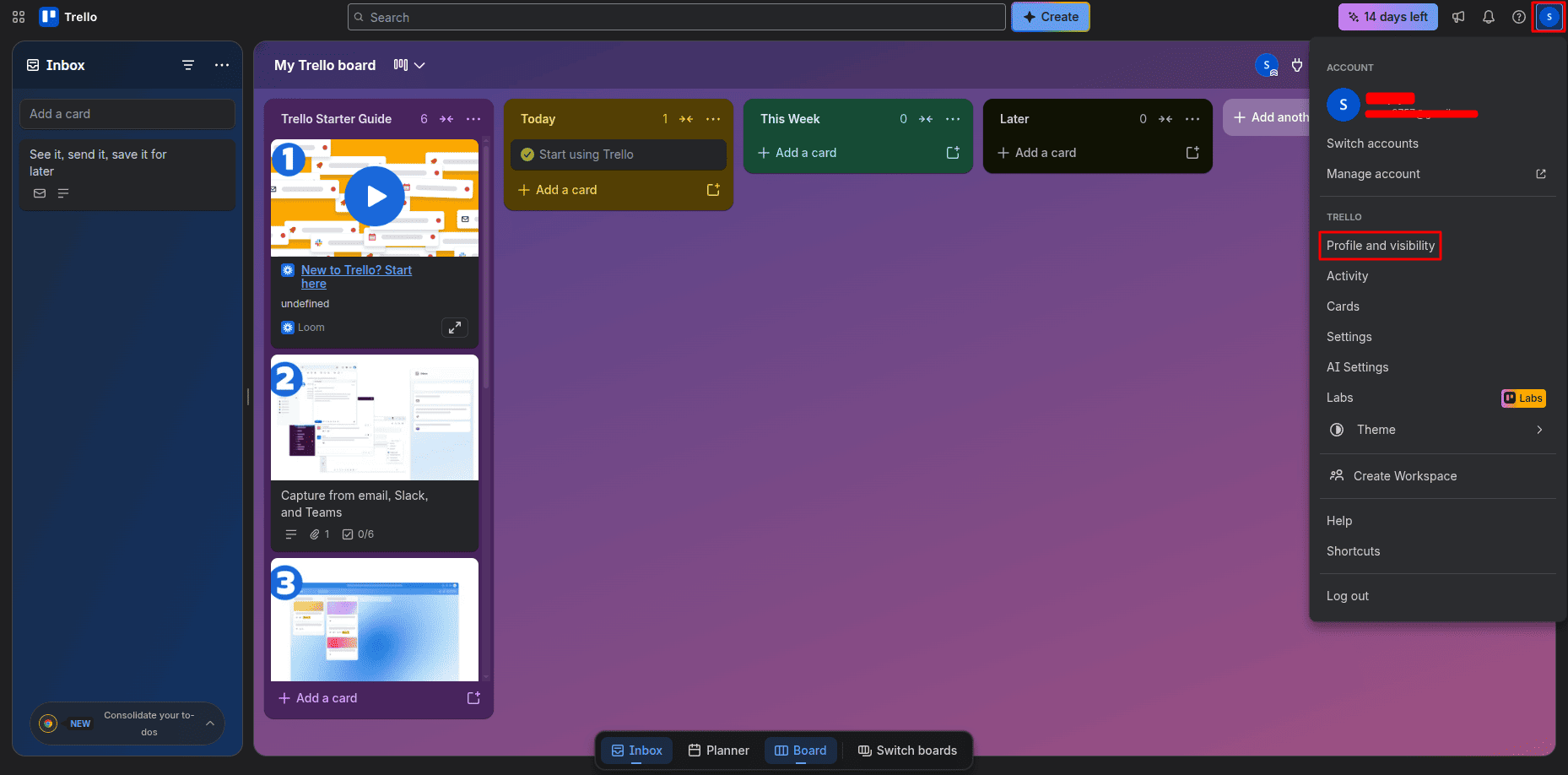Open the card with number 3 cover
Viewport: 1568px width, 775px height.
pyautogui.click(x=375, y=620)
